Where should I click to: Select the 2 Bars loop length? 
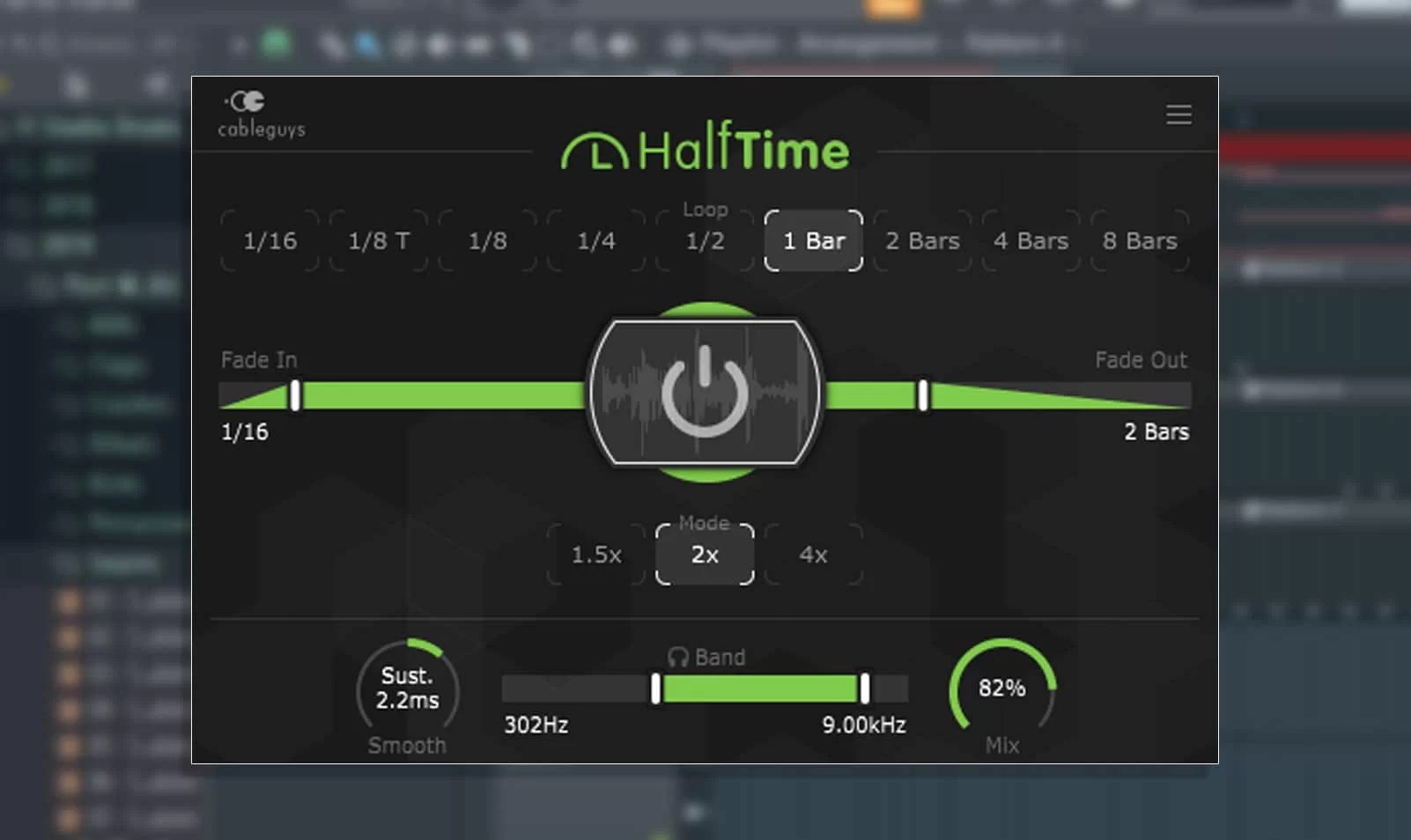pos(920,240)
